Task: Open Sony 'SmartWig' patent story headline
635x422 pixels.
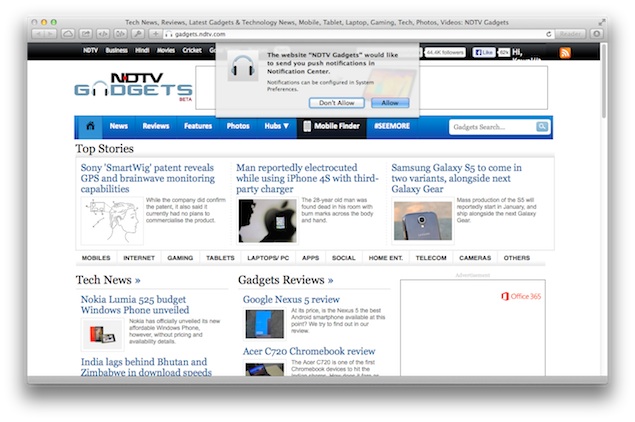Action: point(147,178)
